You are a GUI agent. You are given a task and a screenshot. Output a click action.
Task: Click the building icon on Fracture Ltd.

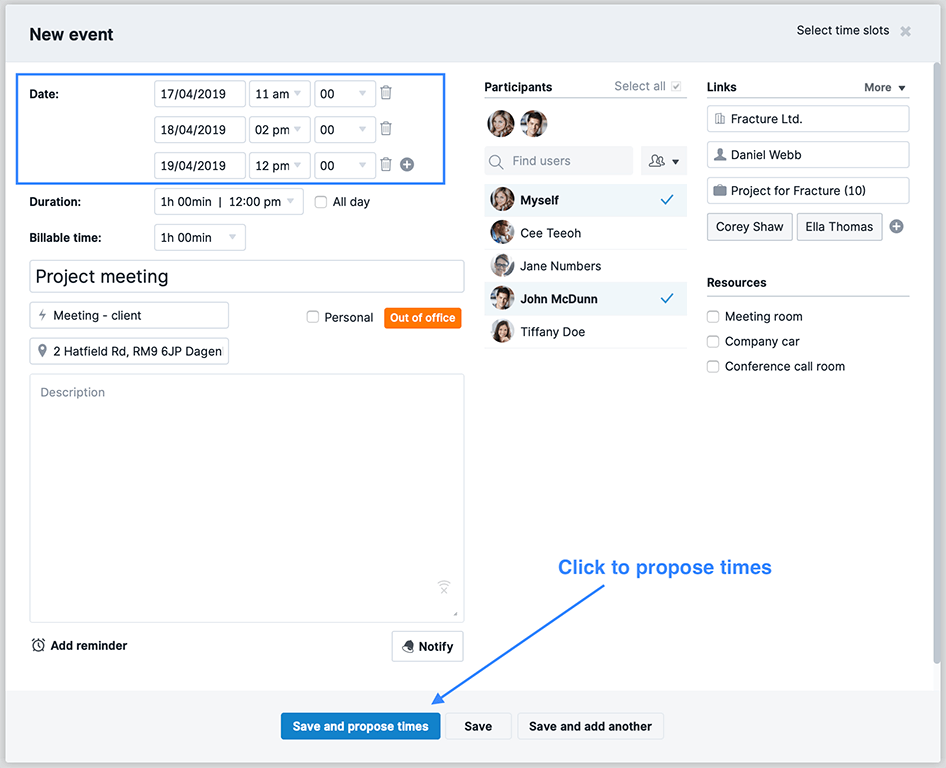(x=720, y=119)
